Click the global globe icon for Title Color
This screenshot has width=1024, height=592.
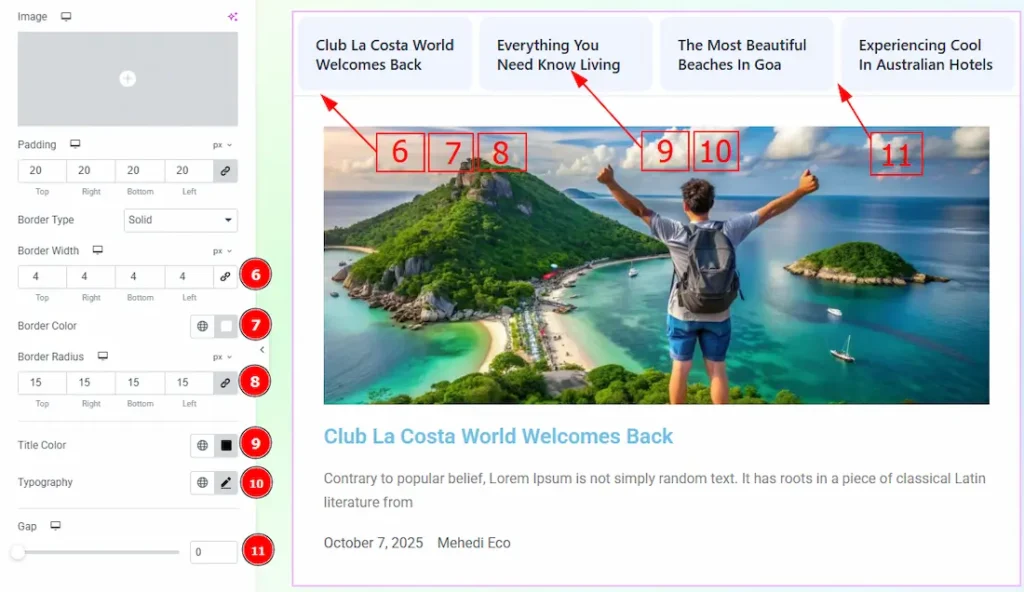[202, 445]
